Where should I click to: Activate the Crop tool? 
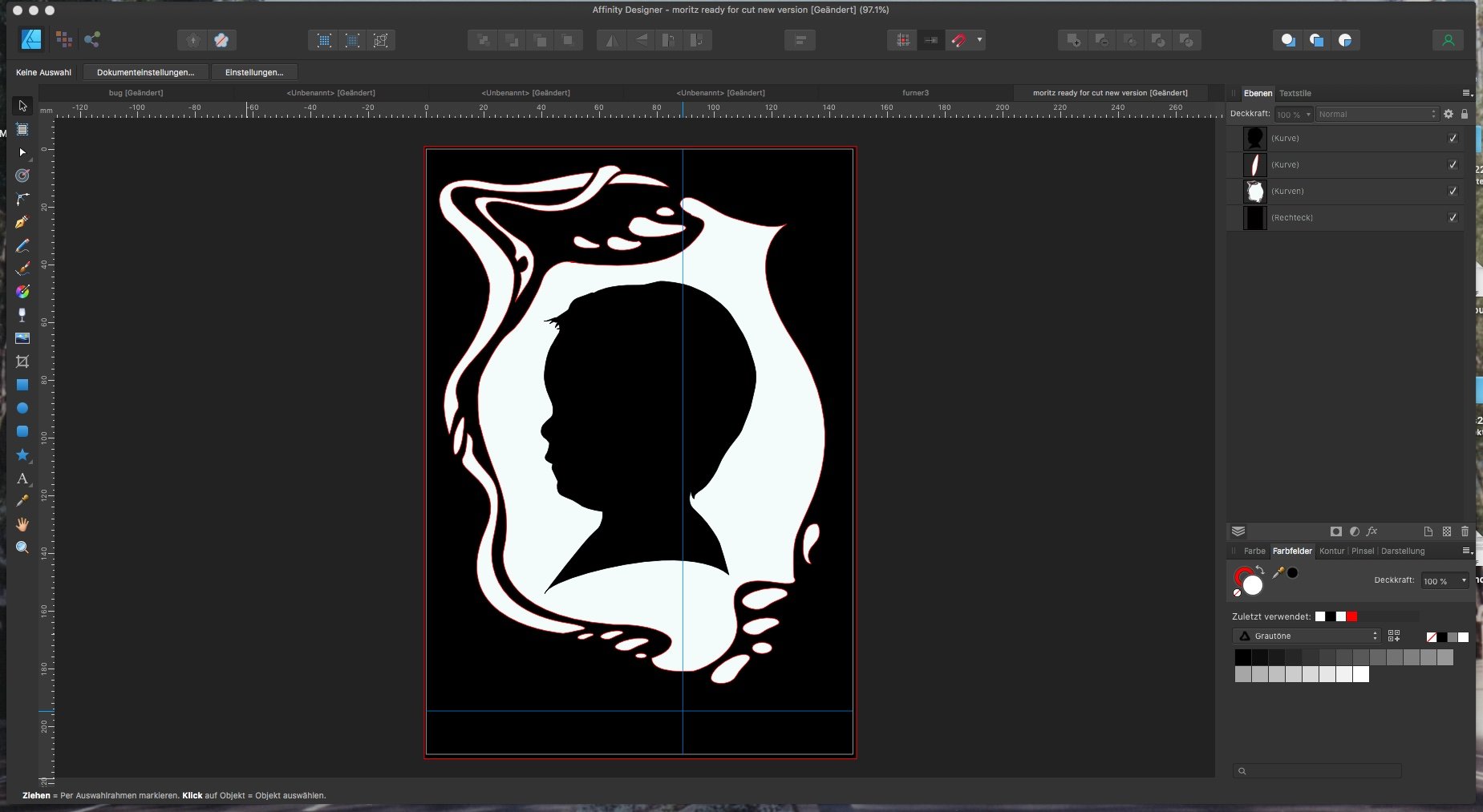point(22,362)
